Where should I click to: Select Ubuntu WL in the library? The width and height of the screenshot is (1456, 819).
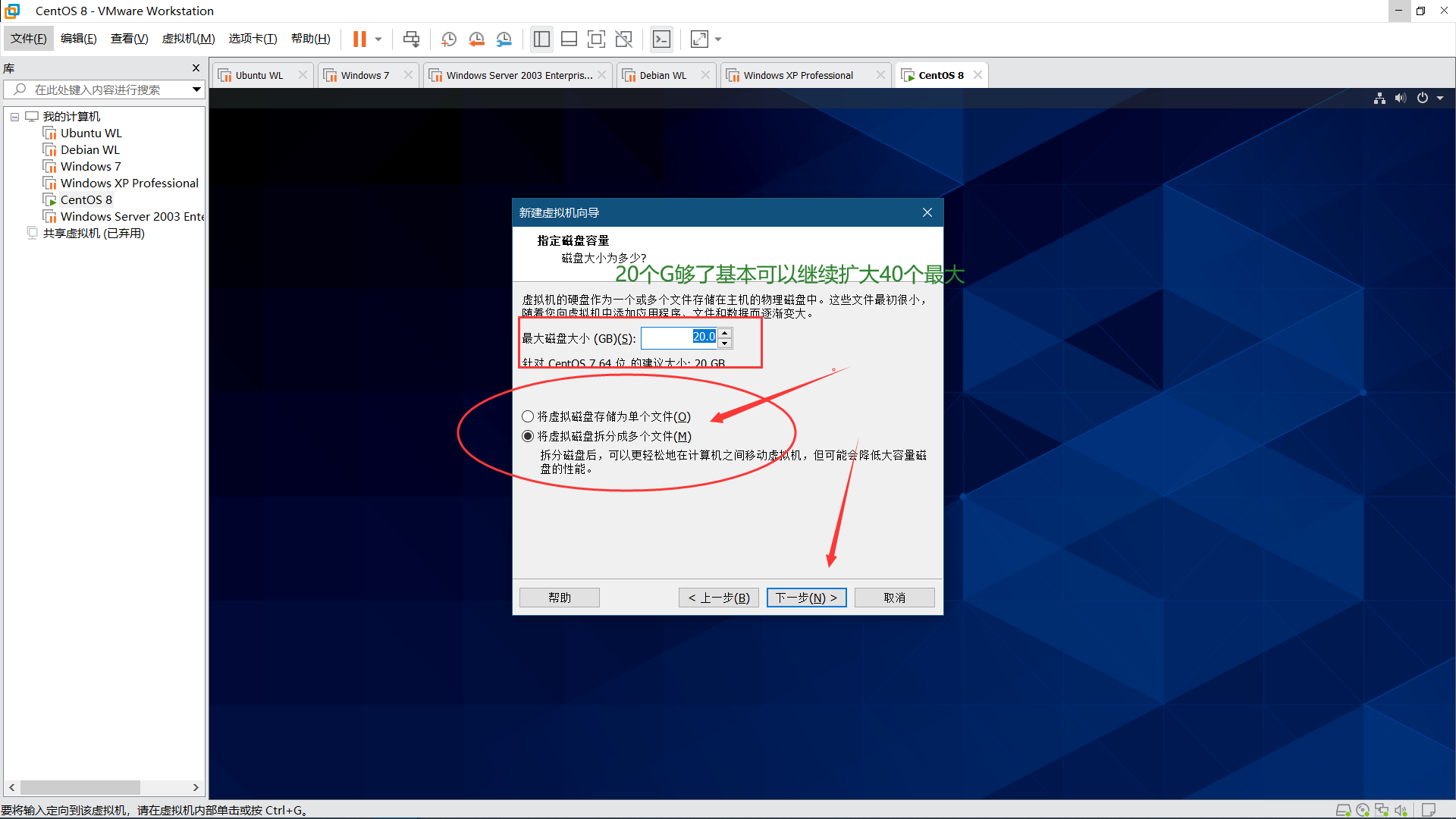pyautogui.click(x=91, y=133)
